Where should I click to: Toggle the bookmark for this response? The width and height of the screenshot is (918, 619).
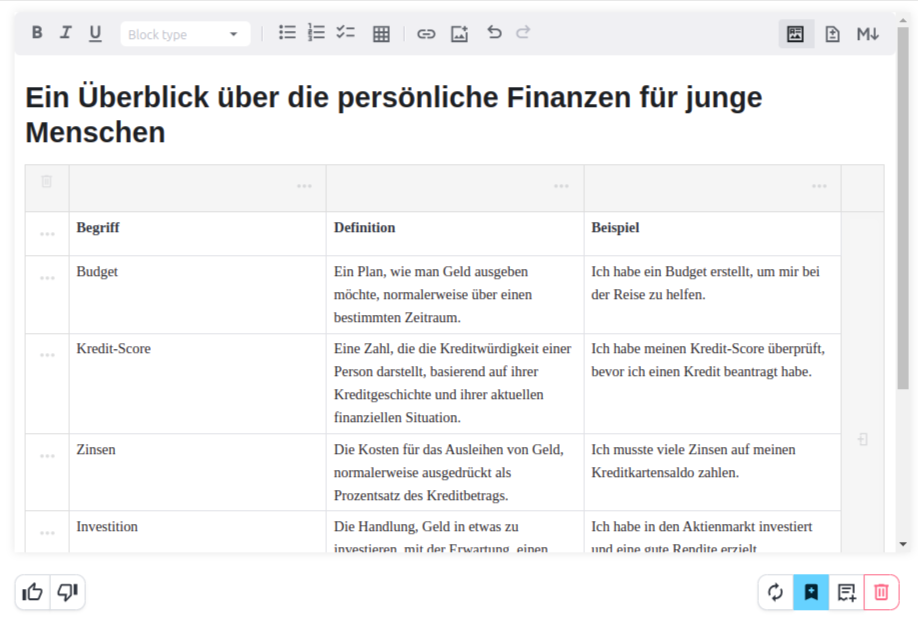(811, 592)
